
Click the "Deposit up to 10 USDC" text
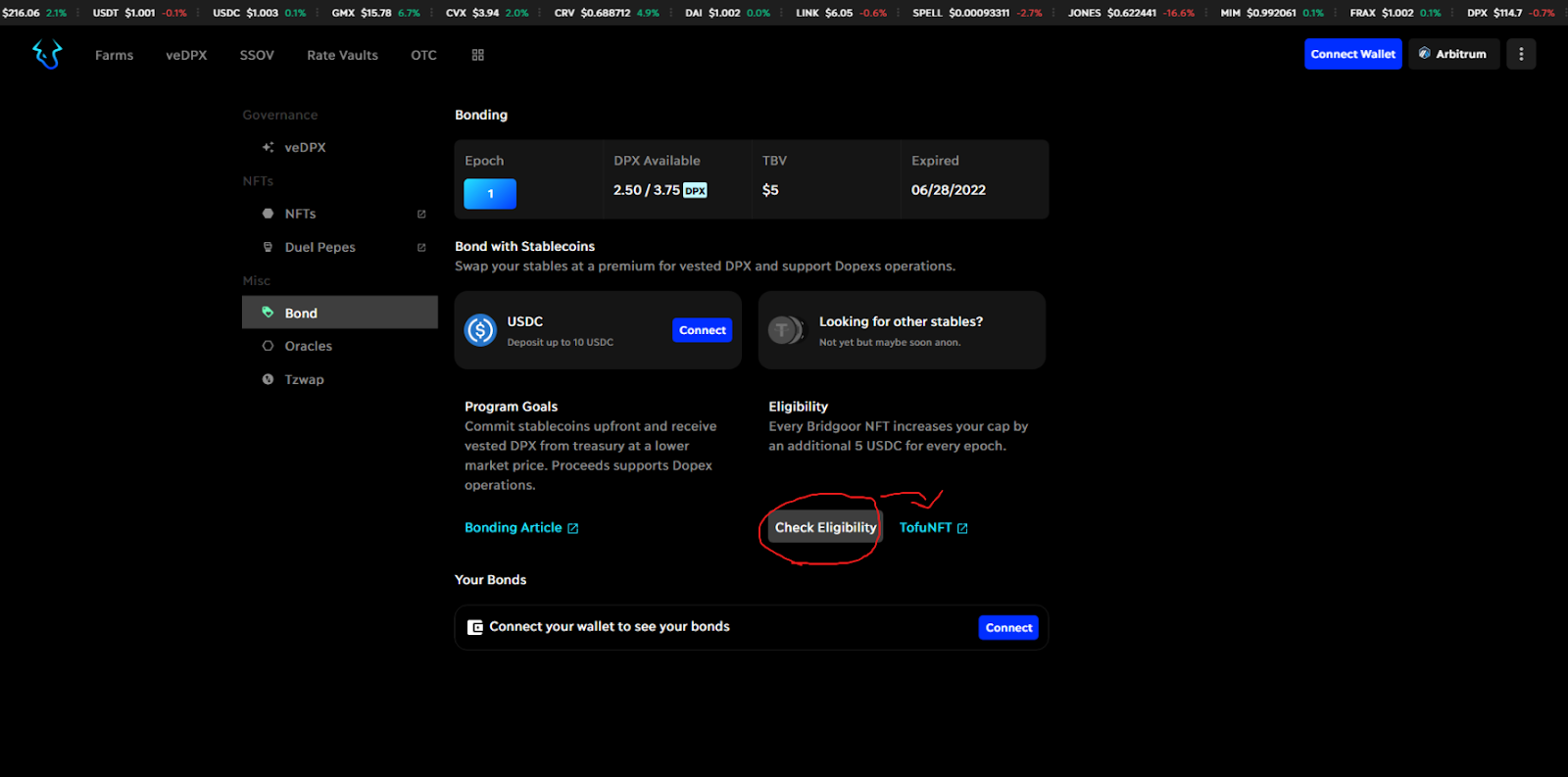pyautogui.click(x=561, y=342)
